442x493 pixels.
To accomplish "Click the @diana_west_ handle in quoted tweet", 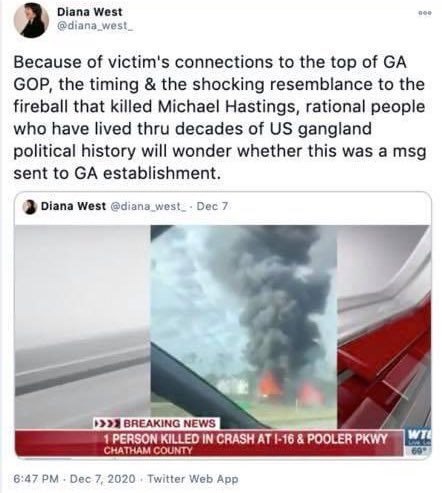I will click(148, 206).
